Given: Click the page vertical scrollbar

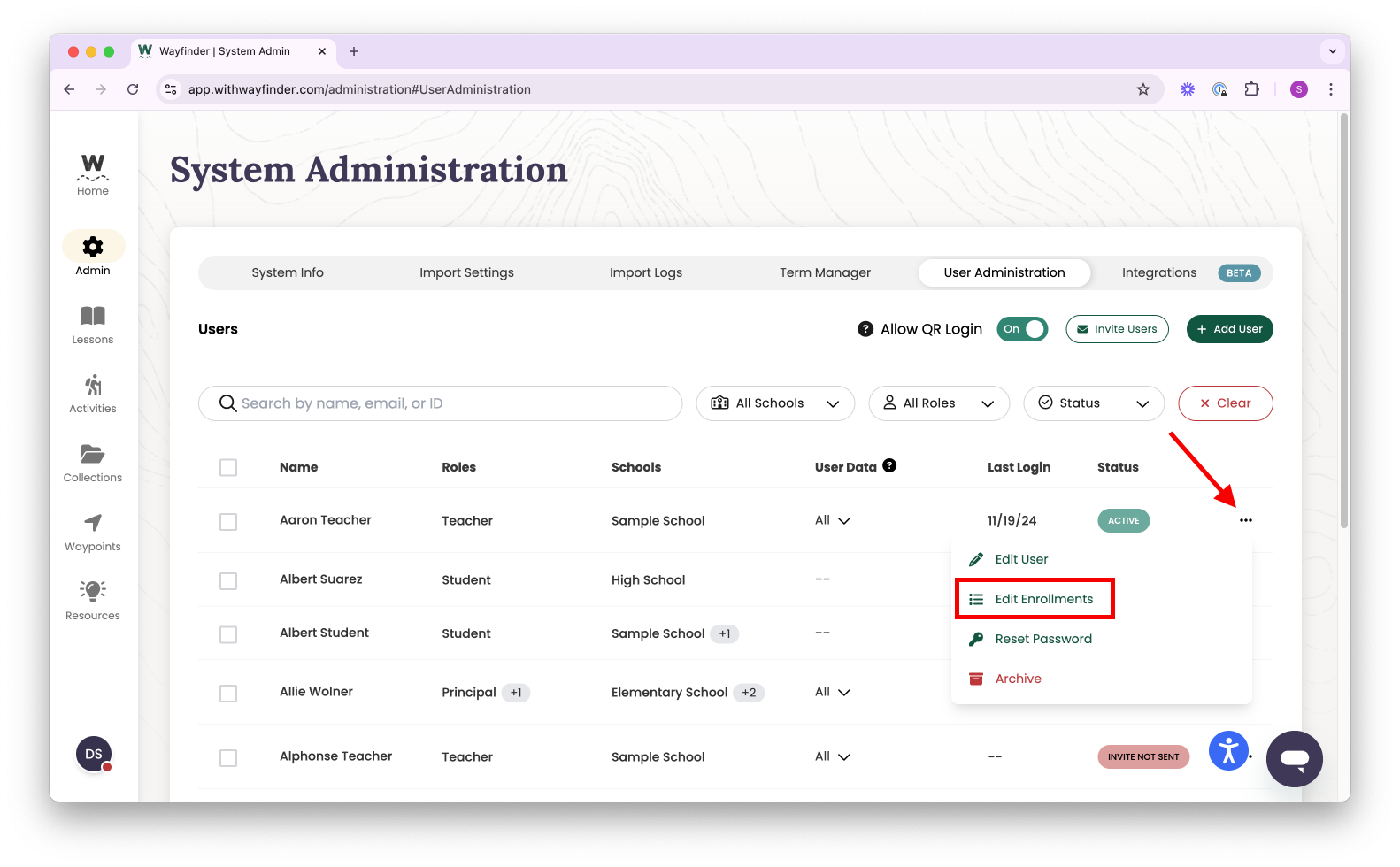Looking at the screenshot, I should (x=1344, y=320).
